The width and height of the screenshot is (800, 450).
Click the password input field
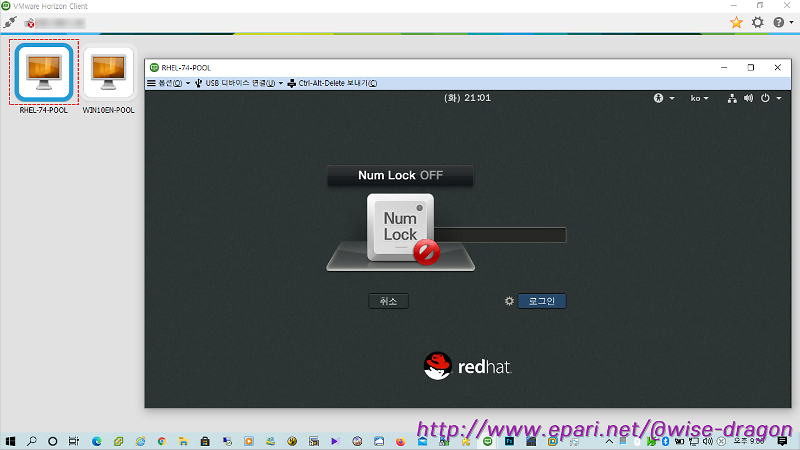500,235
